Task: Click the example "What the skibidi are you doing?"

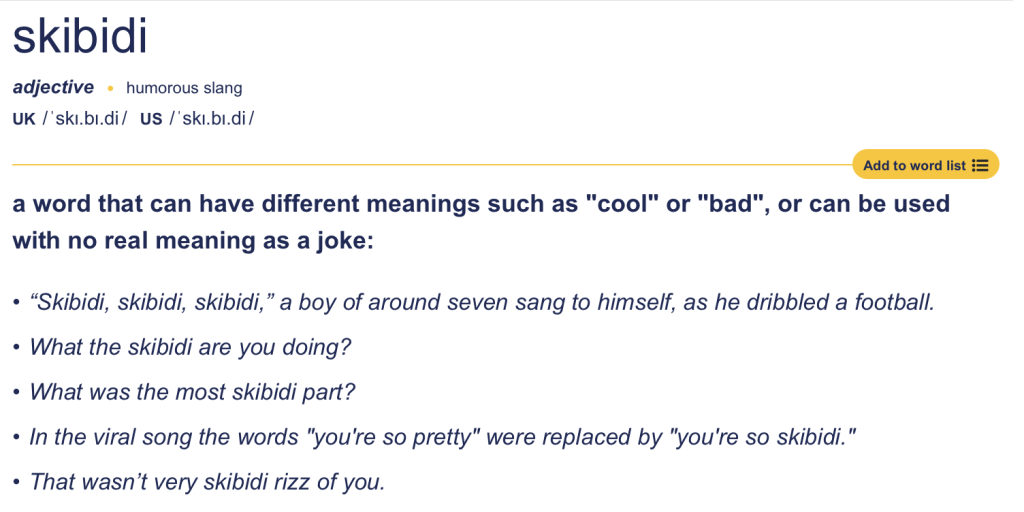Action: pyautogui.click(x=190, y=347)
